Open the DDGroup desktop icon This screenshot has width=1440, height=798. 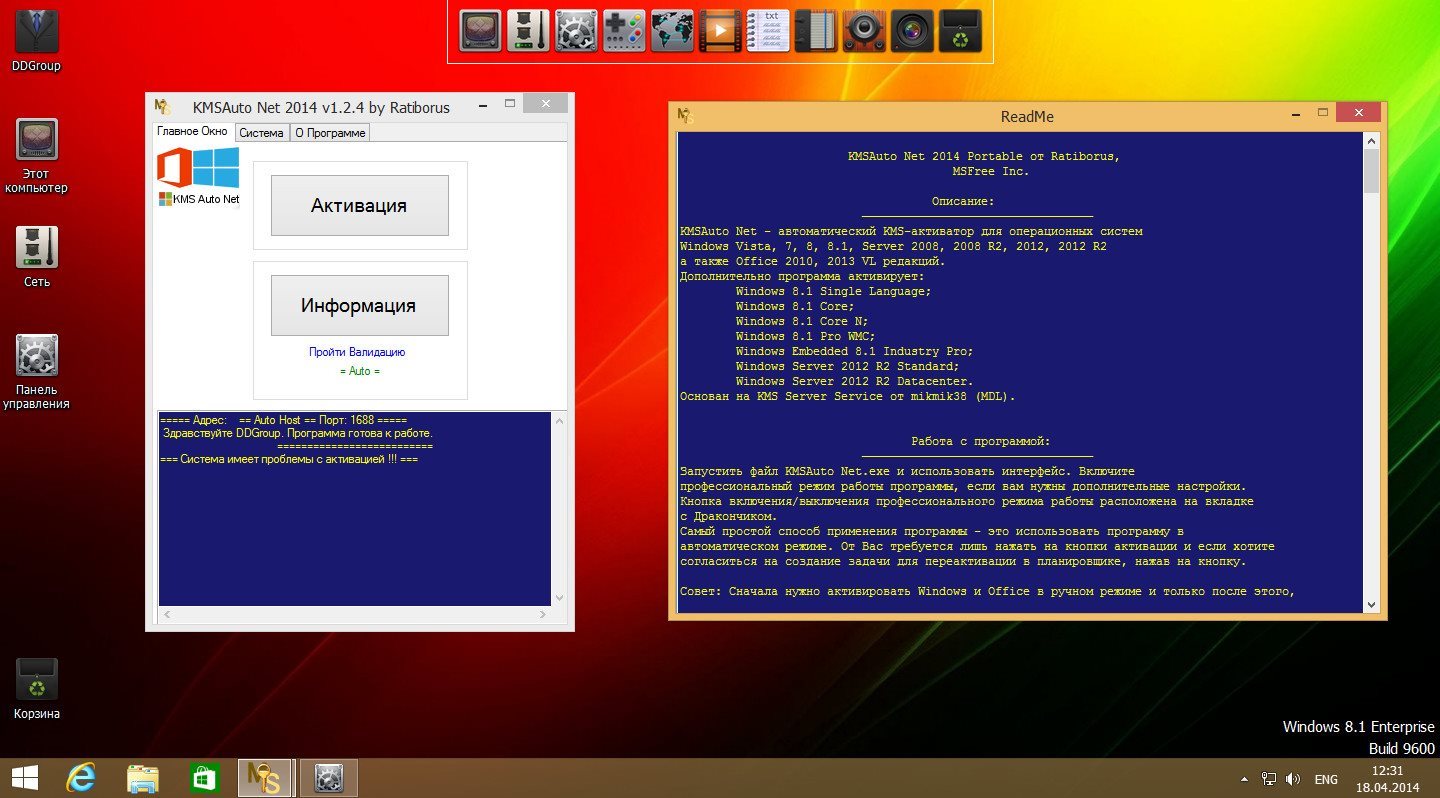pos(36,33)
